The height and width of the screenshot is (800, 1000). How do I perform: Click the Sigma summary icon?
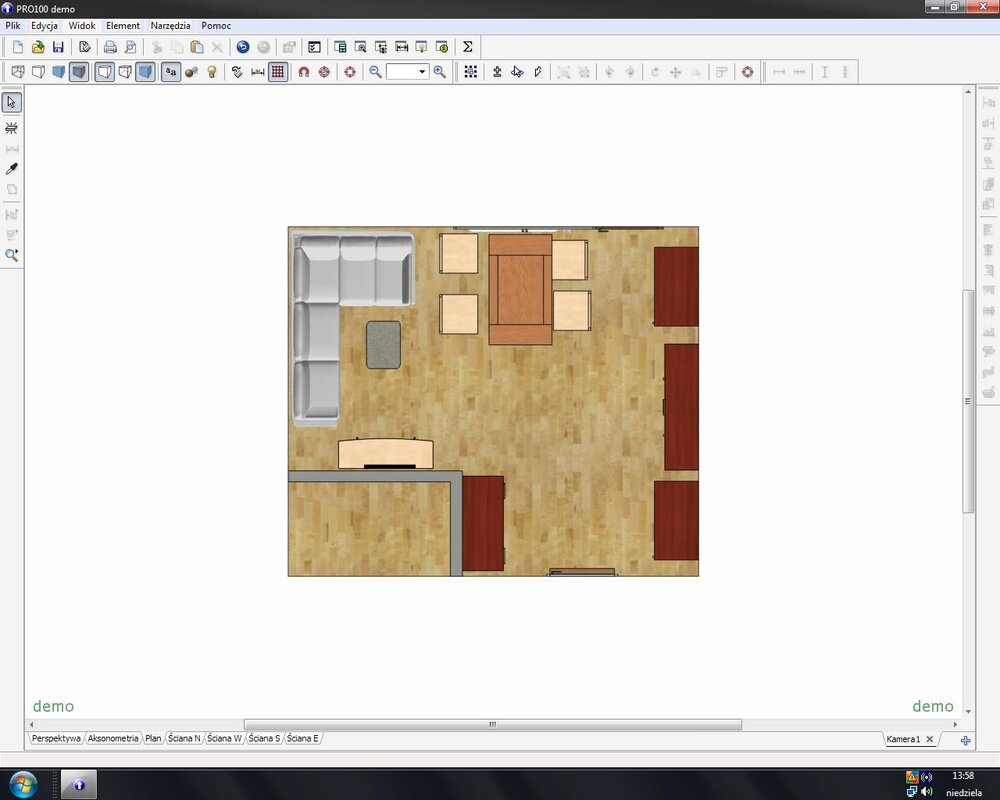[467, 47]
